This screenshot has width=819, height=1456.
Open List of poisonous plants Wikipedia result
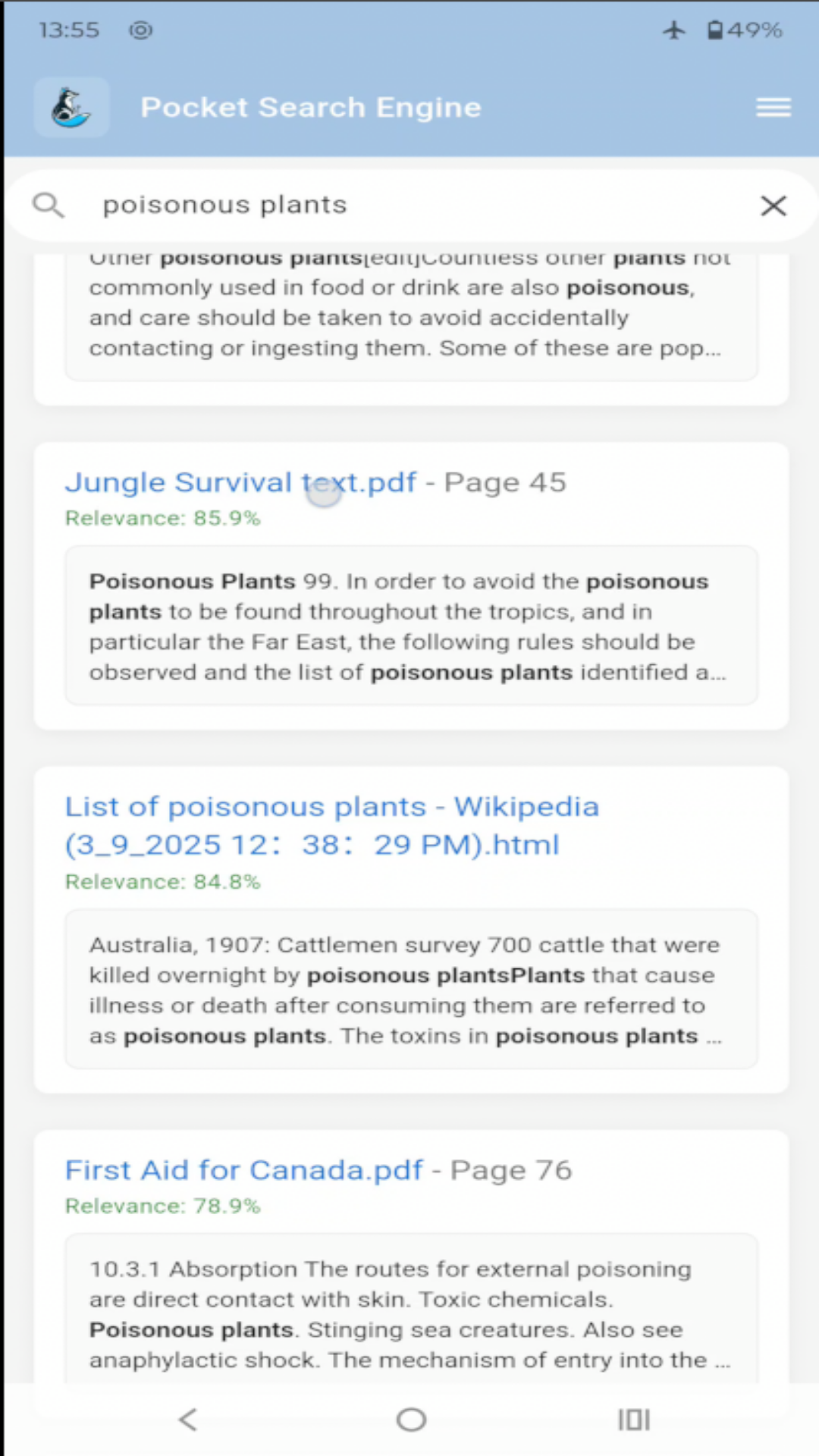331,825
